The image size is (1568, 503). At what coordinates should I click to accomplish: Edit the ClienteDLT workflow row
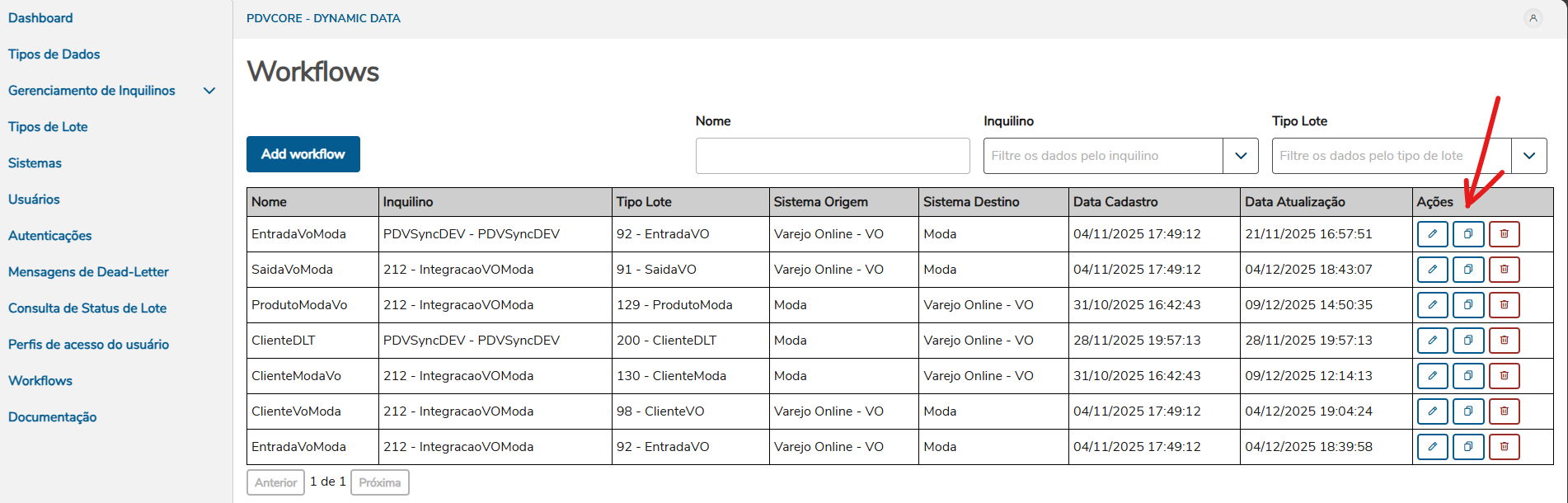1432,341
